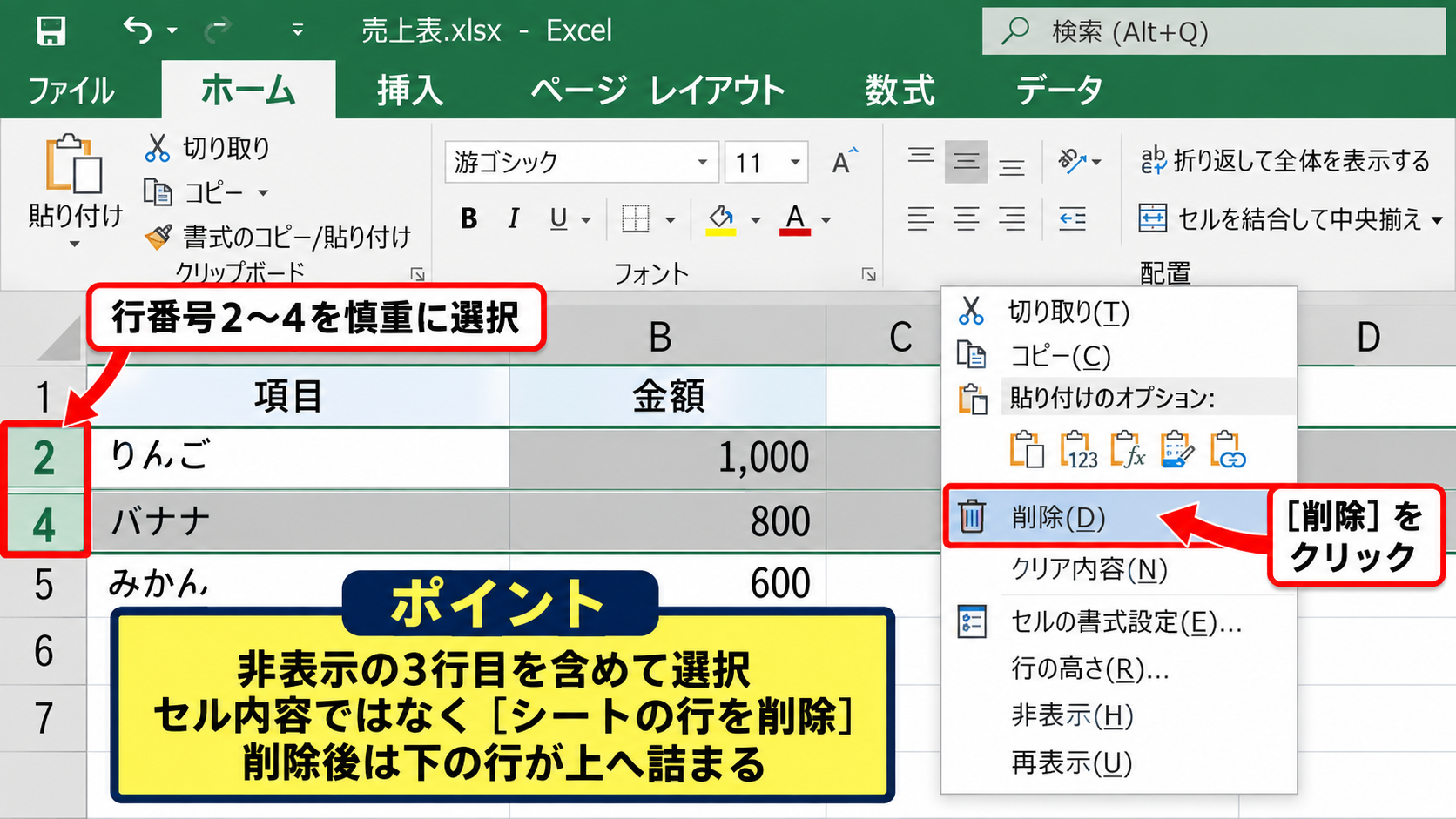Left-align the cell text
The width and height of the screenshot is (1456, 819).
click(x=920, y=218)
